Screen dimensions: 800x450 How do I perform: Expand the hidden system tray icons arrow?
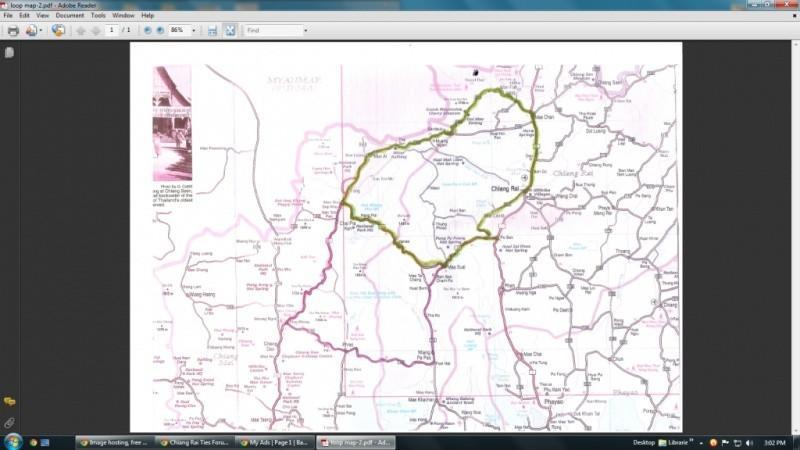click(x=701, y=443)
